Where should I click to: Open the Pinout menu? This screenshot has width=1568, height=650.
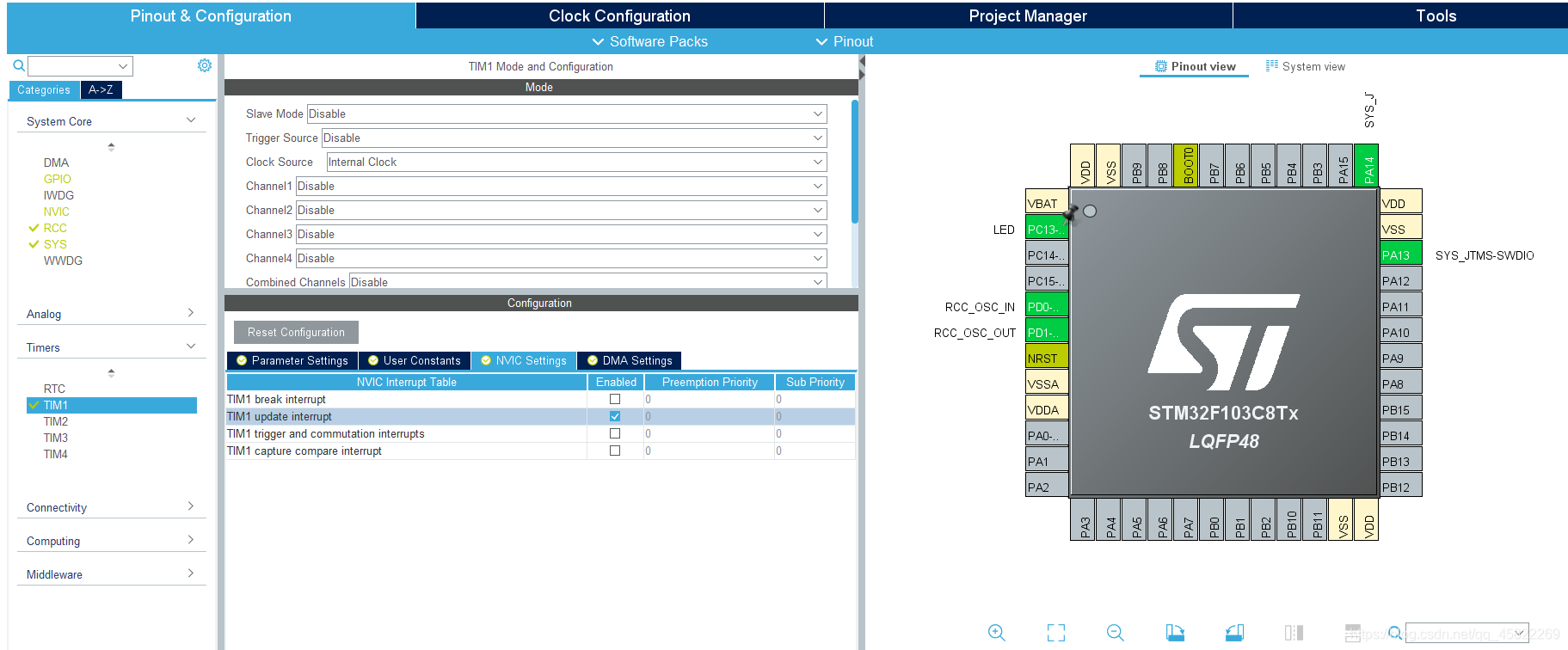point(845,41)
